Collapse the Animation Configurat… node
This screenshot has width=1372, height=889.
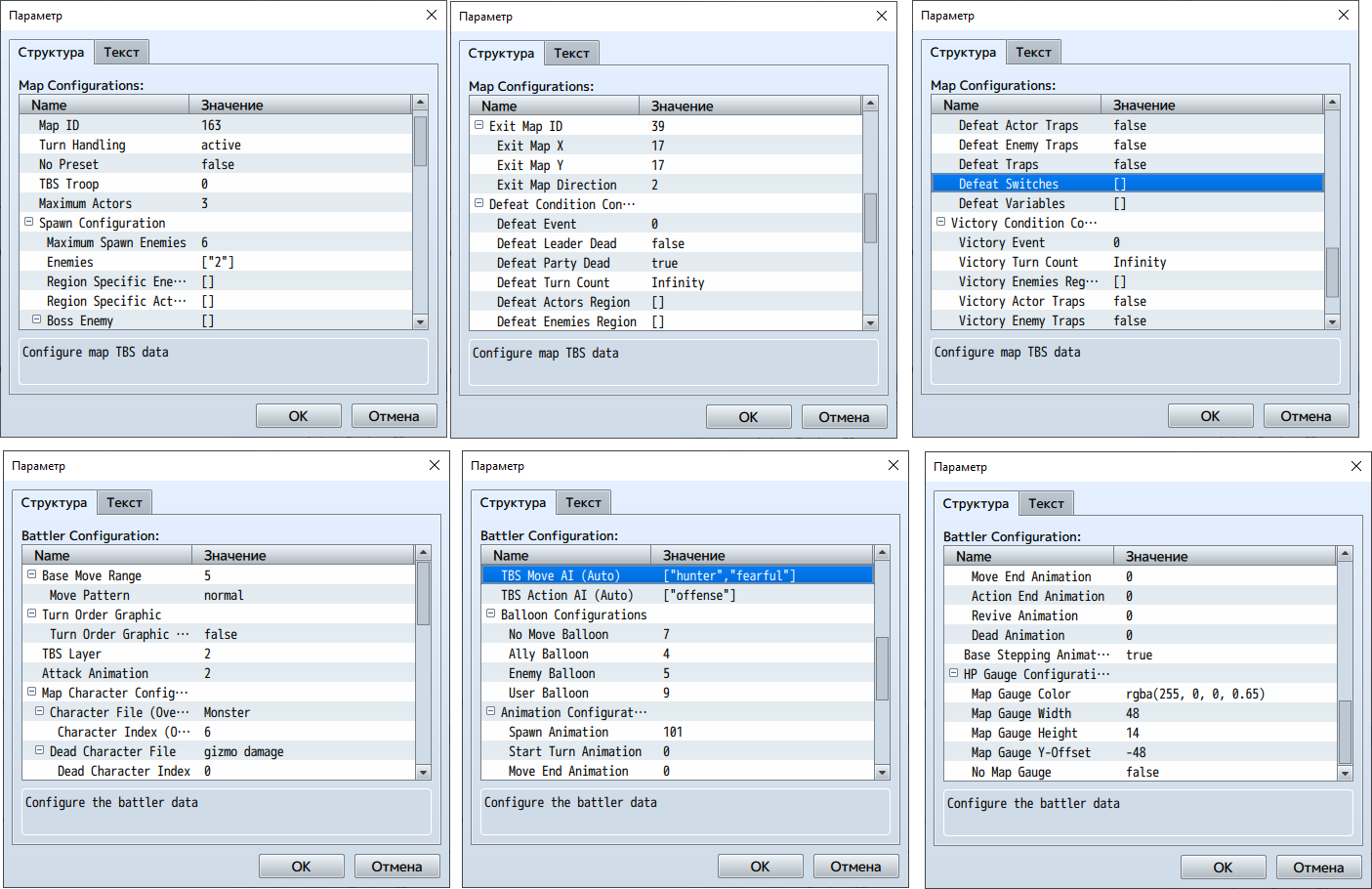click(490, 711)
